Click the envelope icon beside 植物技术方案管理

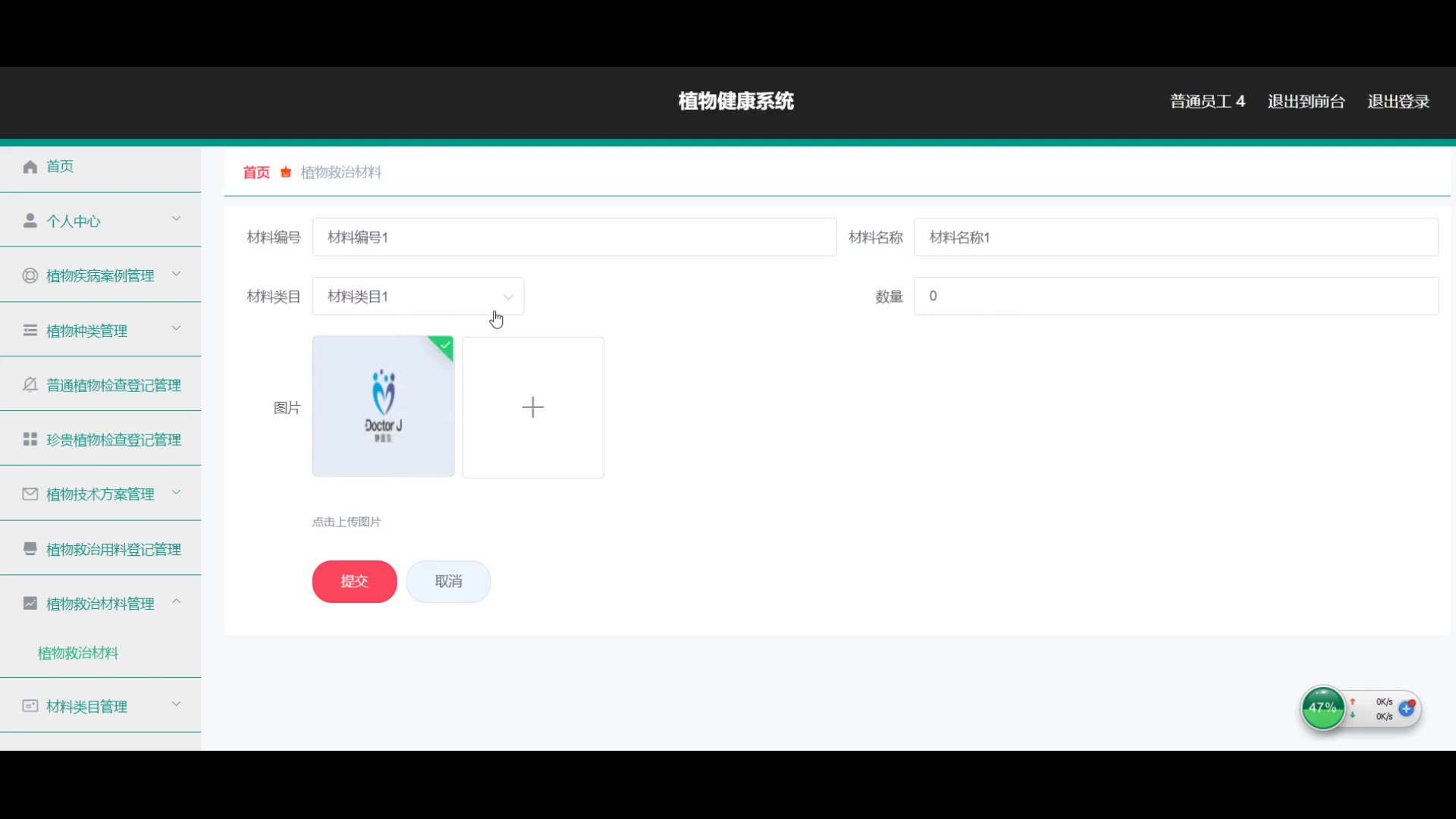[30, 494]
